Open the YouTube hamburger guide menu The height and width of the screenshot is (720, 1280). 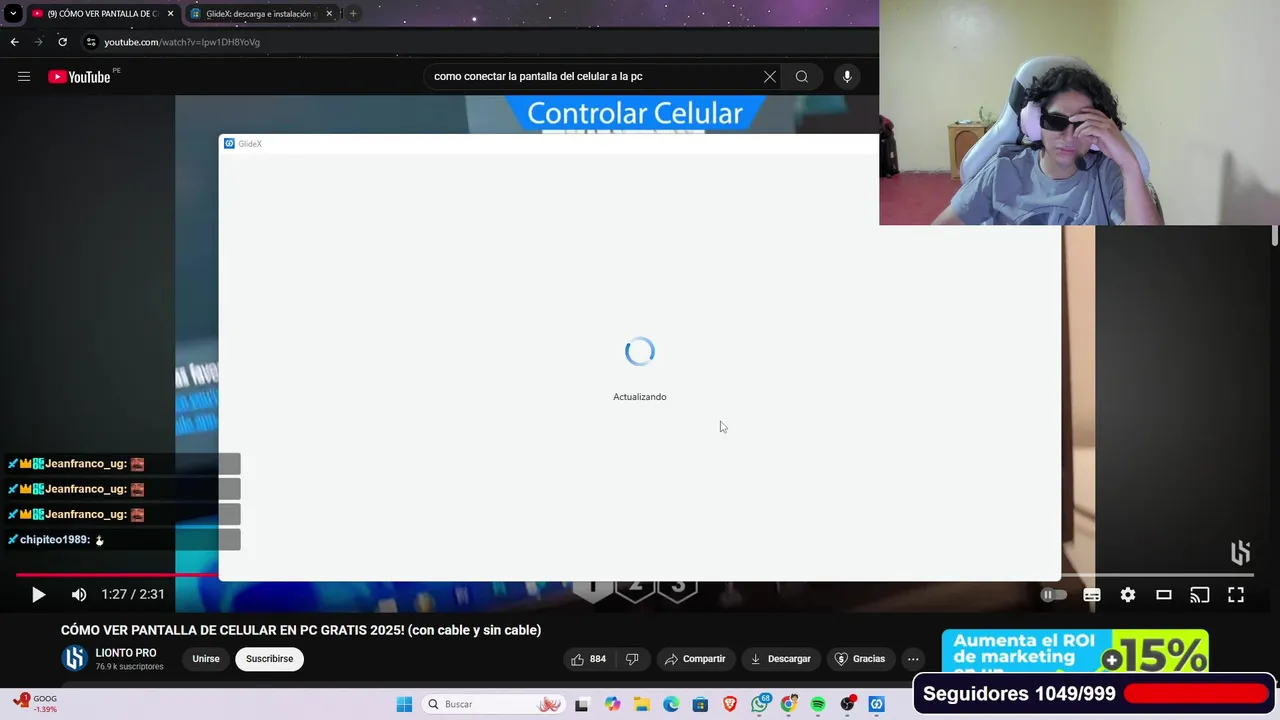point(24,77)
